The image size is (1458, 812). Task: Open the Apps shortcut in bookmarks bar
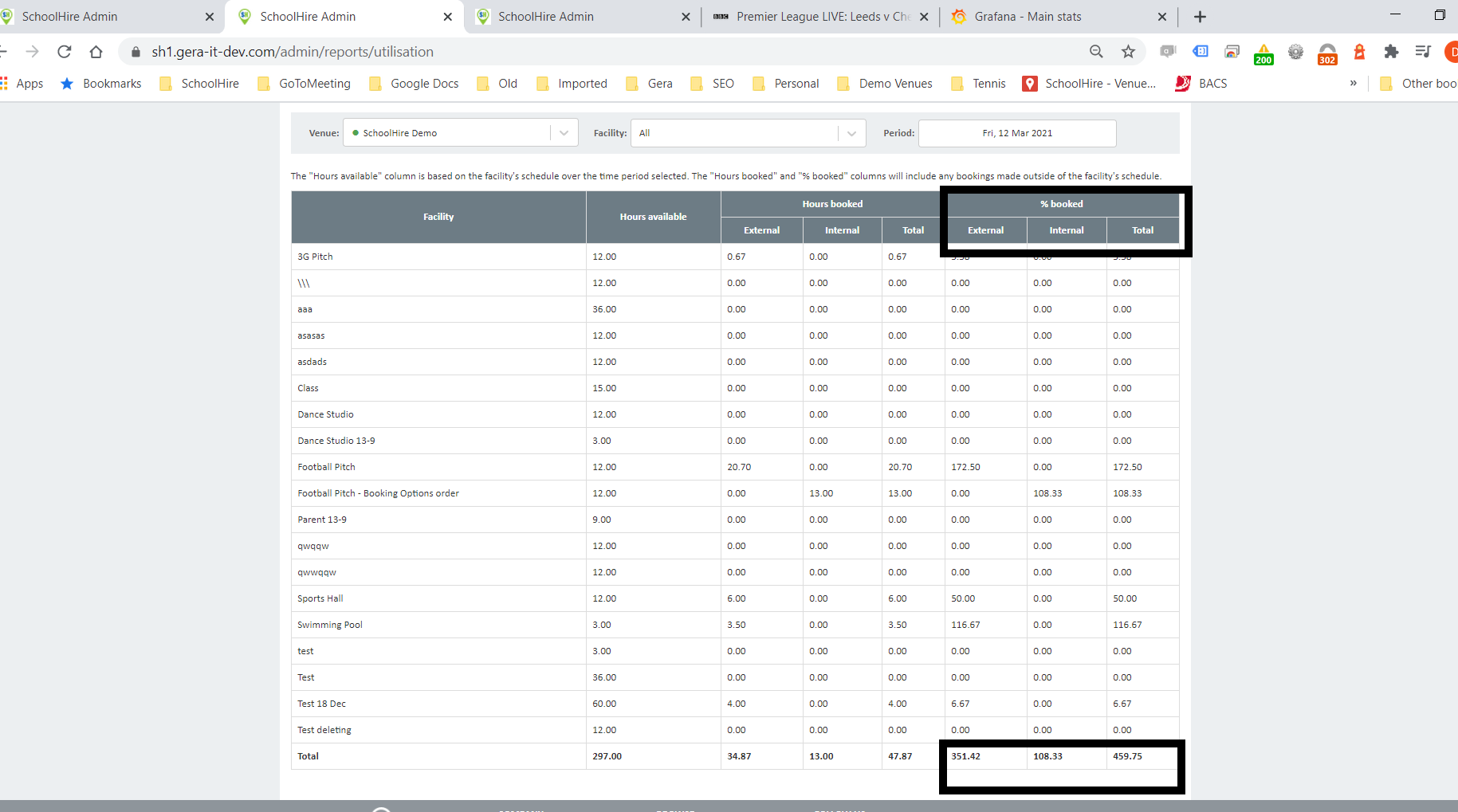(22, 84)
